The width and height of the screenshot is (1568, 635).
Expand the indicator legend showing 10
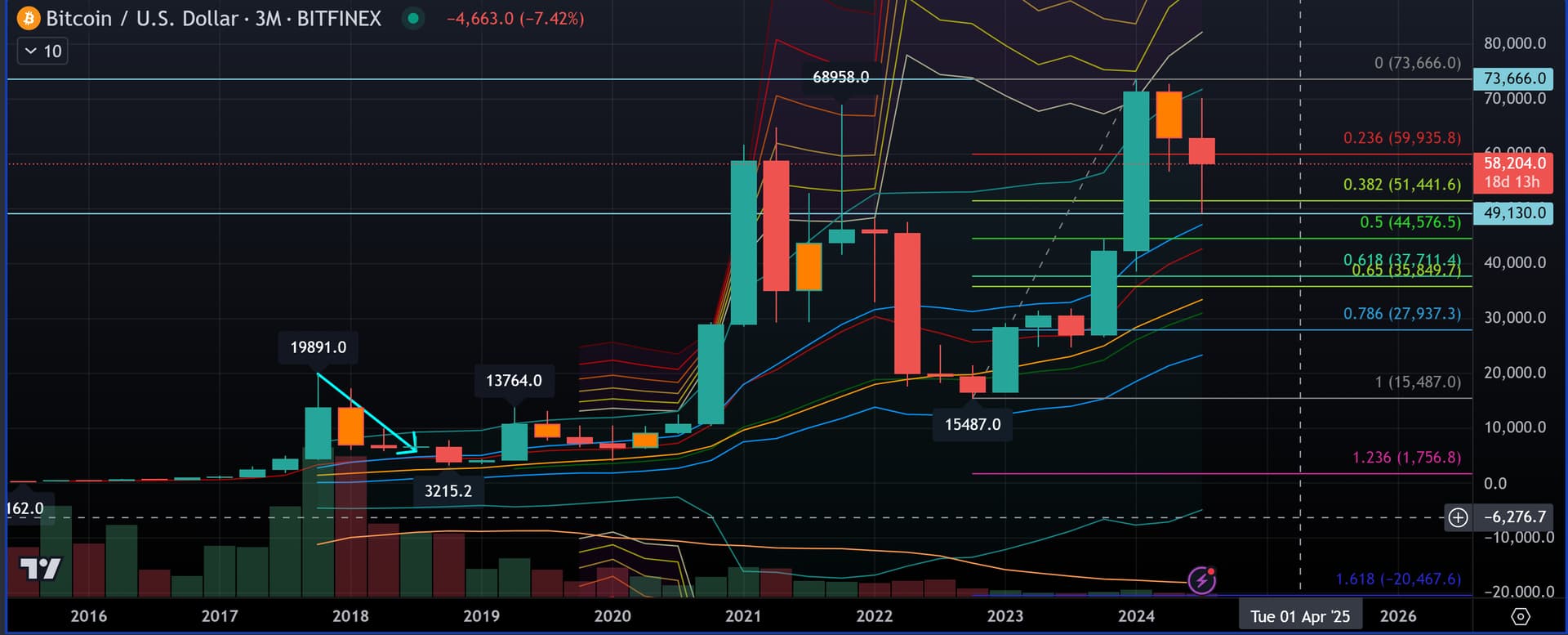[42, 51]
